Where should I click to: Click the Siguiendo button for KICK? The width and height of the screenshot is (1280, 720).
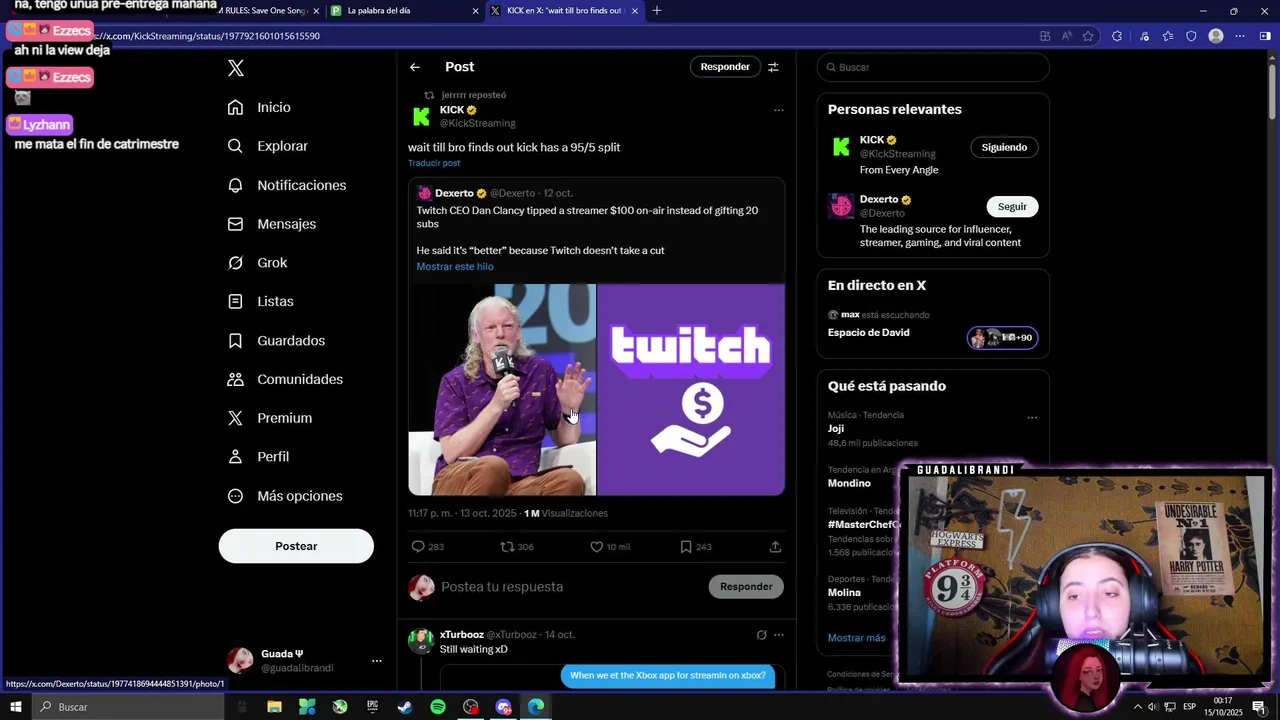1004,147
